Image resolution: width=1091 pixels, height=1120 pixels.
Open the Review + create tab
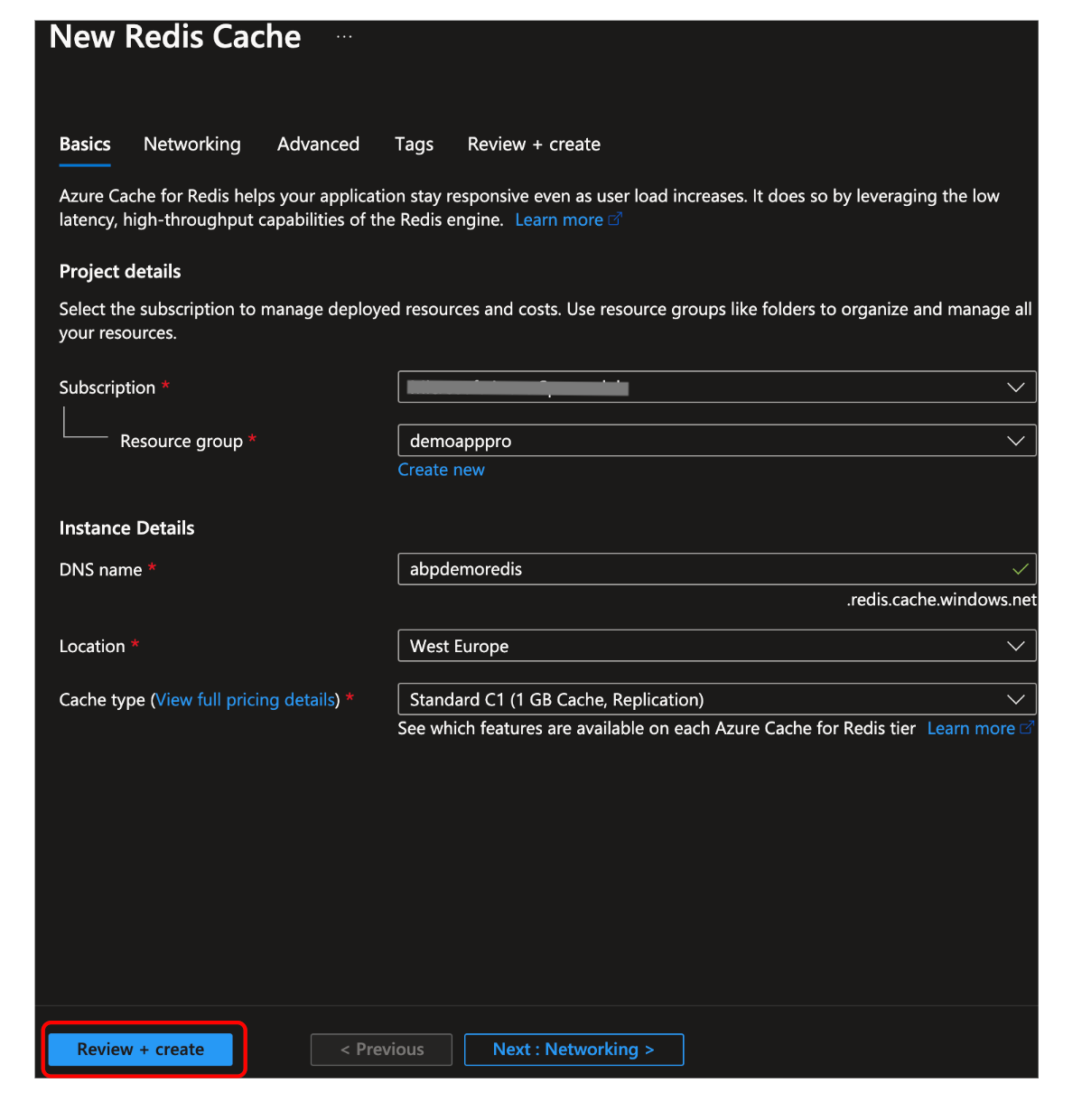534,145
